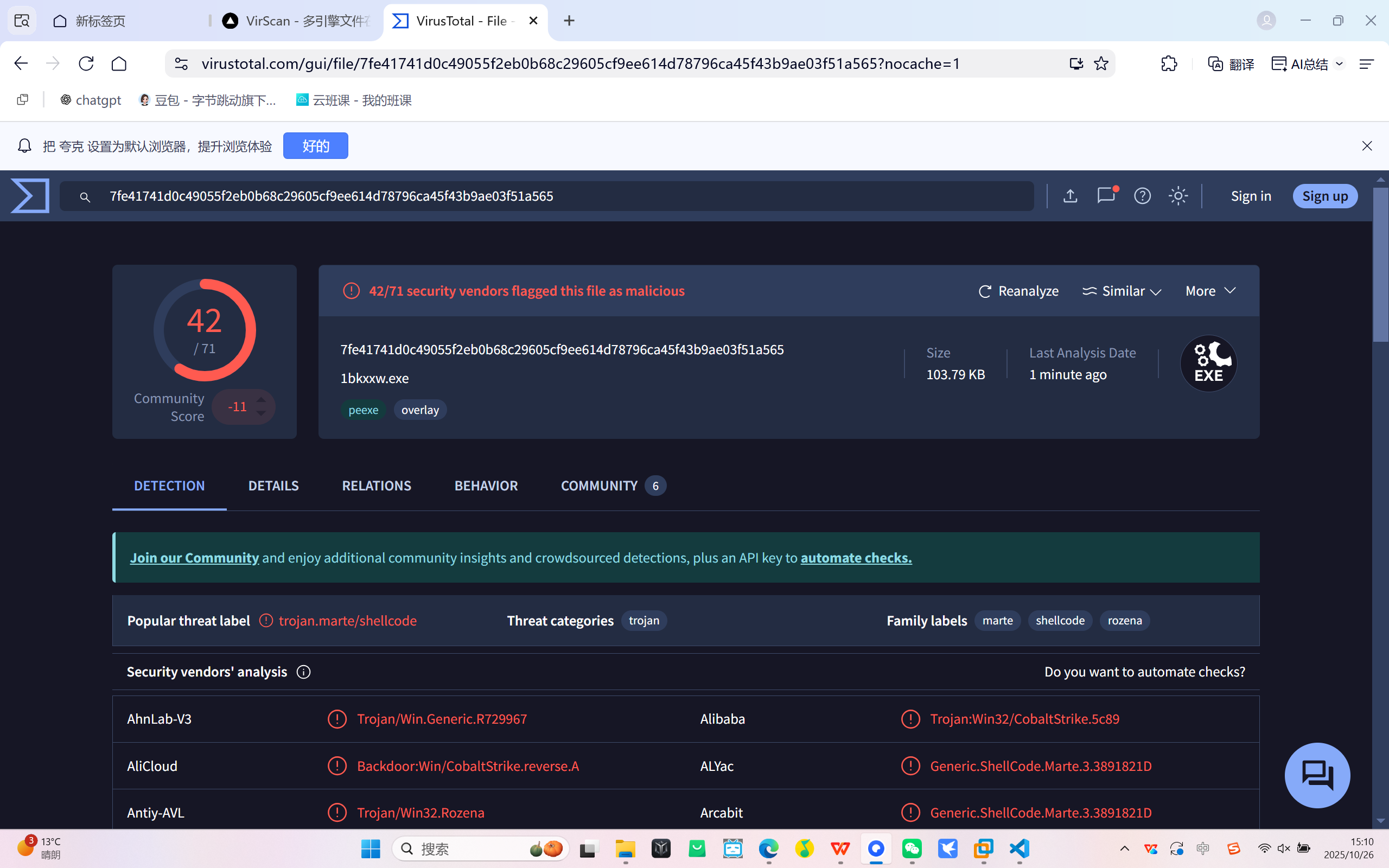Follow the Join our Community link

click(194, 558)
